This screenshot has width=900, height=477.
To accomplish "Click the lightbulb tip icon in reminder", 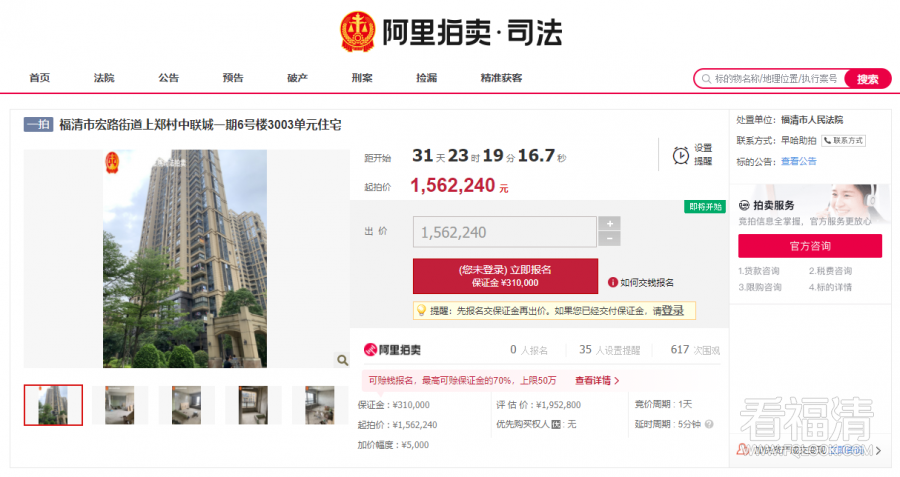I will click(421, 311).
